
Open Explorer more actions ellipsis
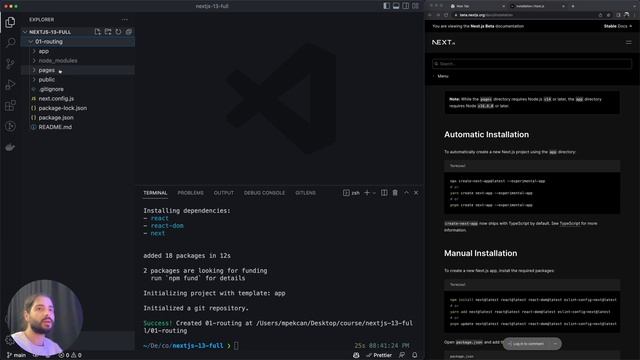[124, 19]
